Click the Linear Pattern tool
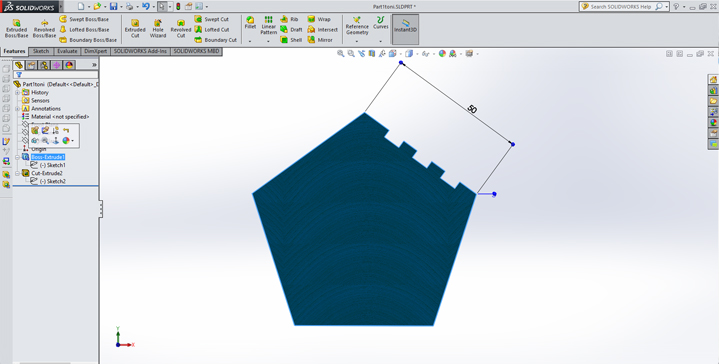This screenshot has width=719, height=364. click(269, 25)
